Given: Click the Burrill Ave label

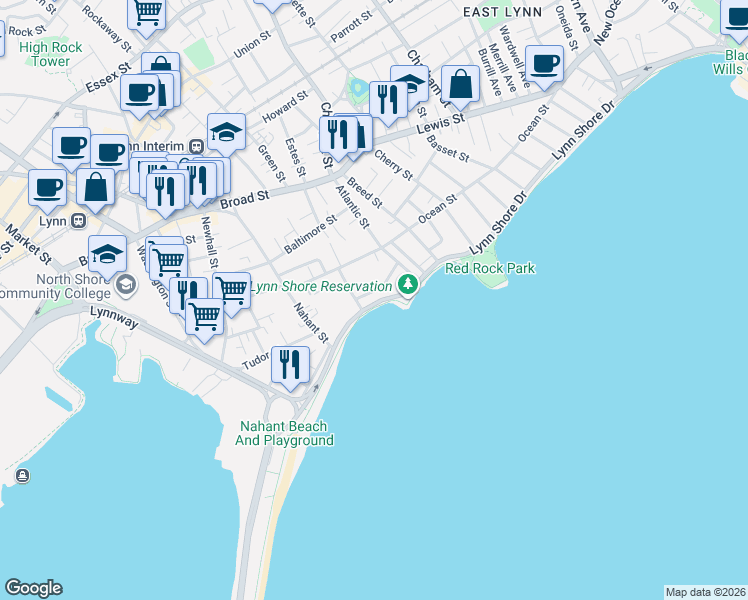Looking at the screenshot, I should [x=490, y=72].
